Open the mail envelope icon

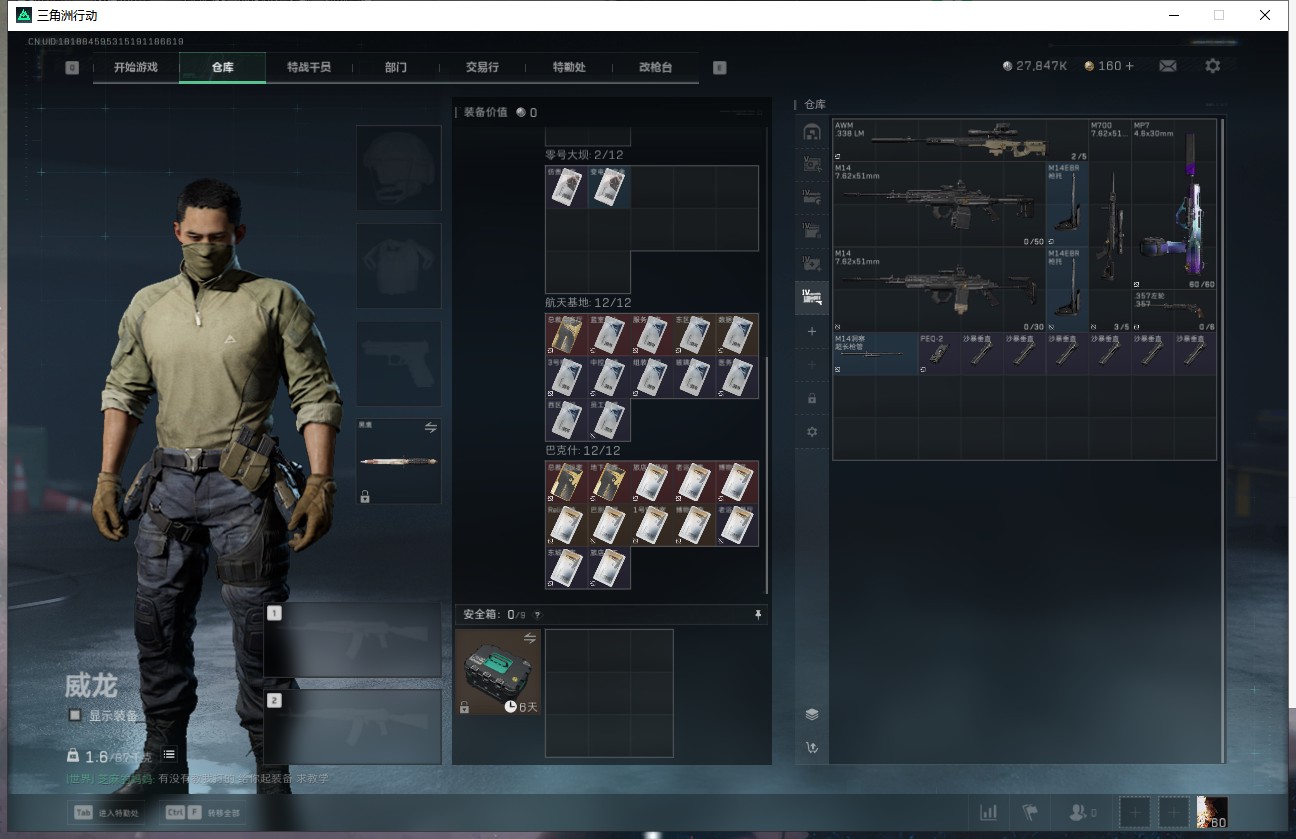1167,66
